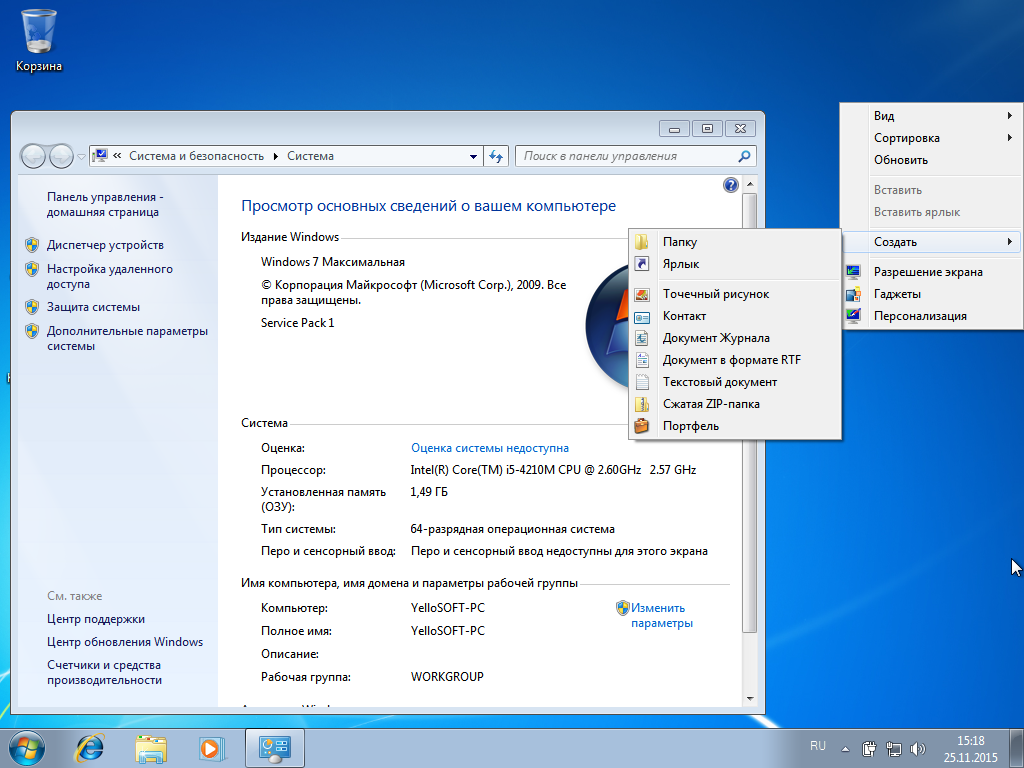
Task: Focus the Поиск в панели управления field
Action: pos(636,156)
